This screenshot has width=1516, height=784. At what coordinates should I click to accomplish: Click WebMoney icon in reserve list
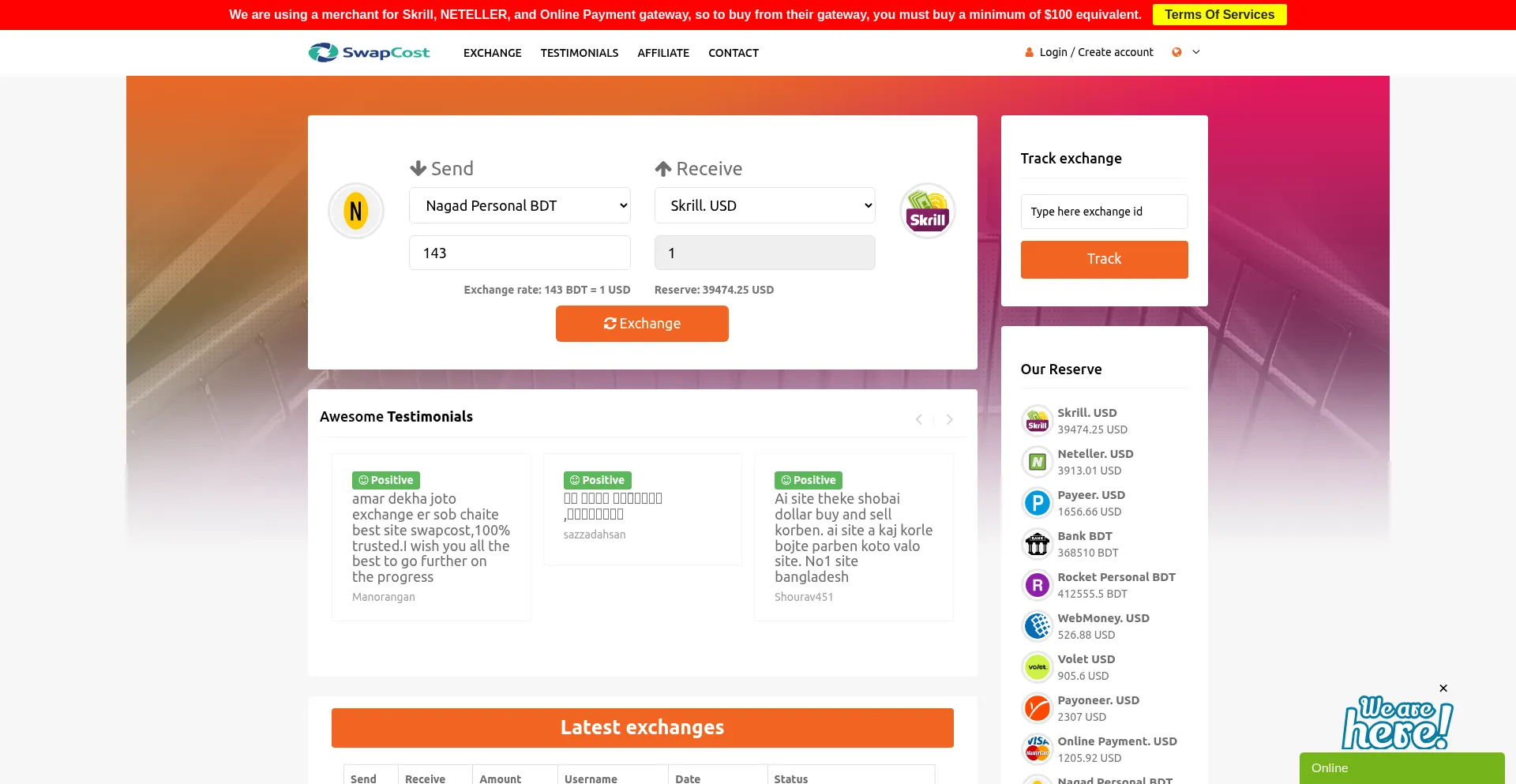(x=1037, y=626)
